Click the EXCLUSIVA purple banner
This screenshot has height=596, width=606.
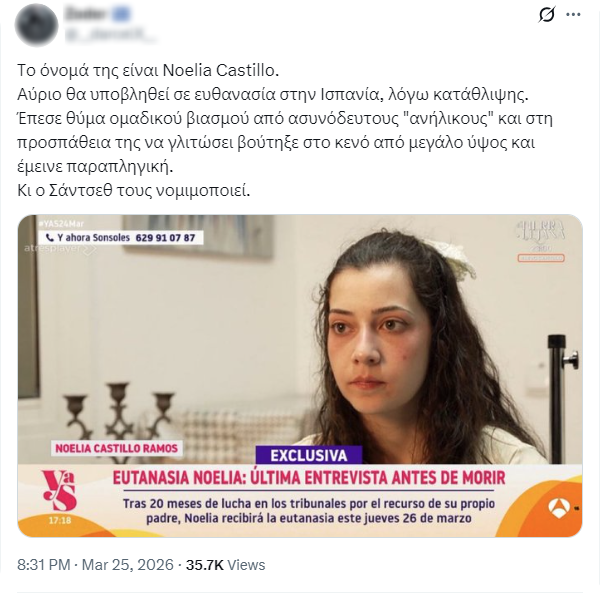click(x=308, y=455)
